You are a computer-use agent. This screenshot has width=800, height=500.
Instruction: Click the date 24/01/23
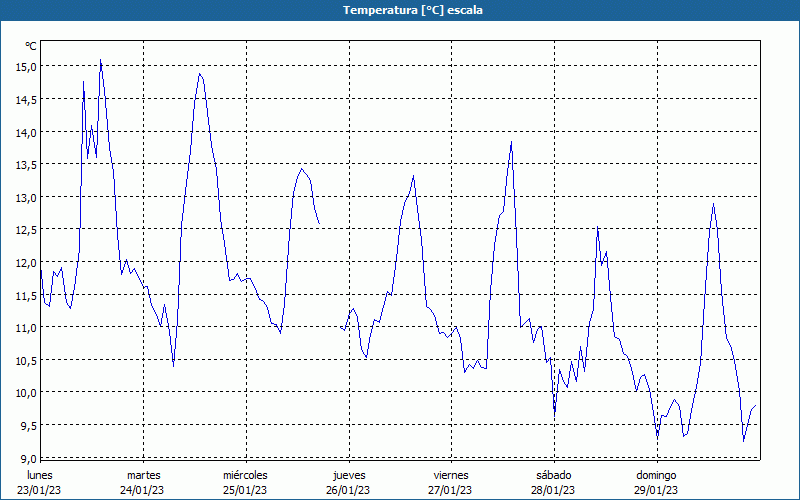142,490
